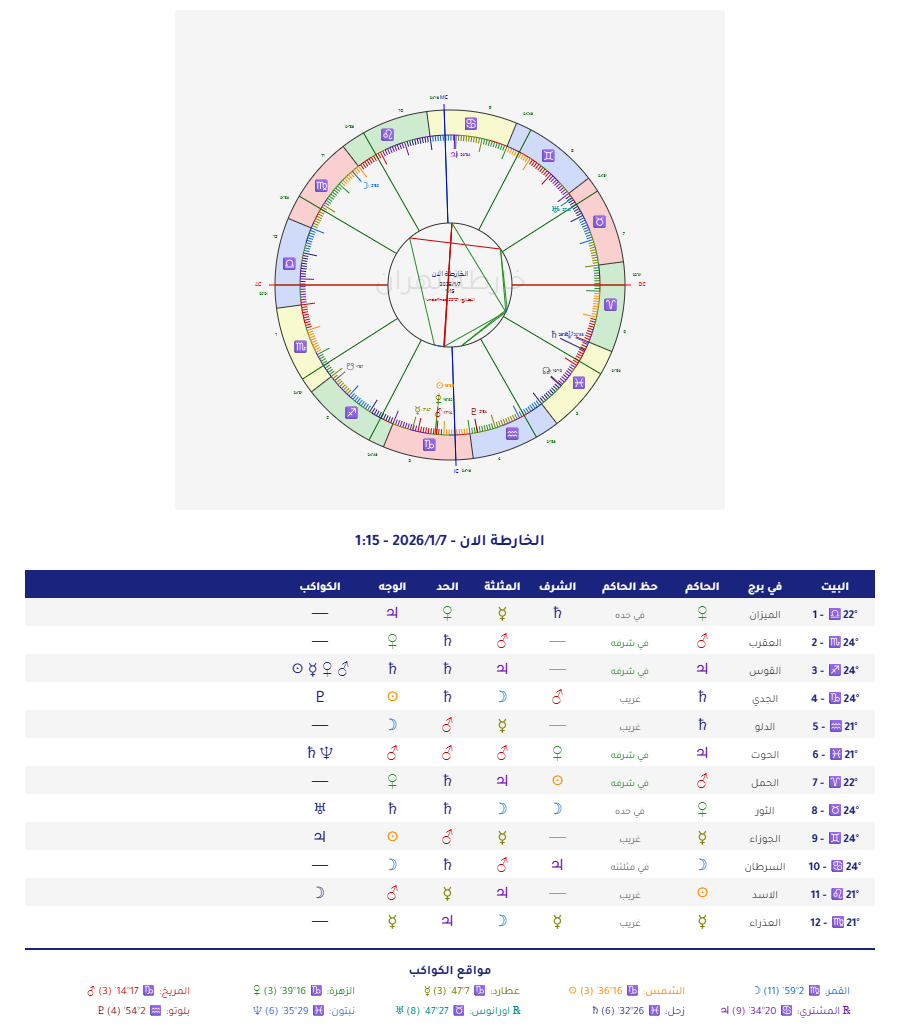This screenshot has height=1030, width=900.
Task: Select the العقرب sign name in the table
Action: click(x=765, y=642)
